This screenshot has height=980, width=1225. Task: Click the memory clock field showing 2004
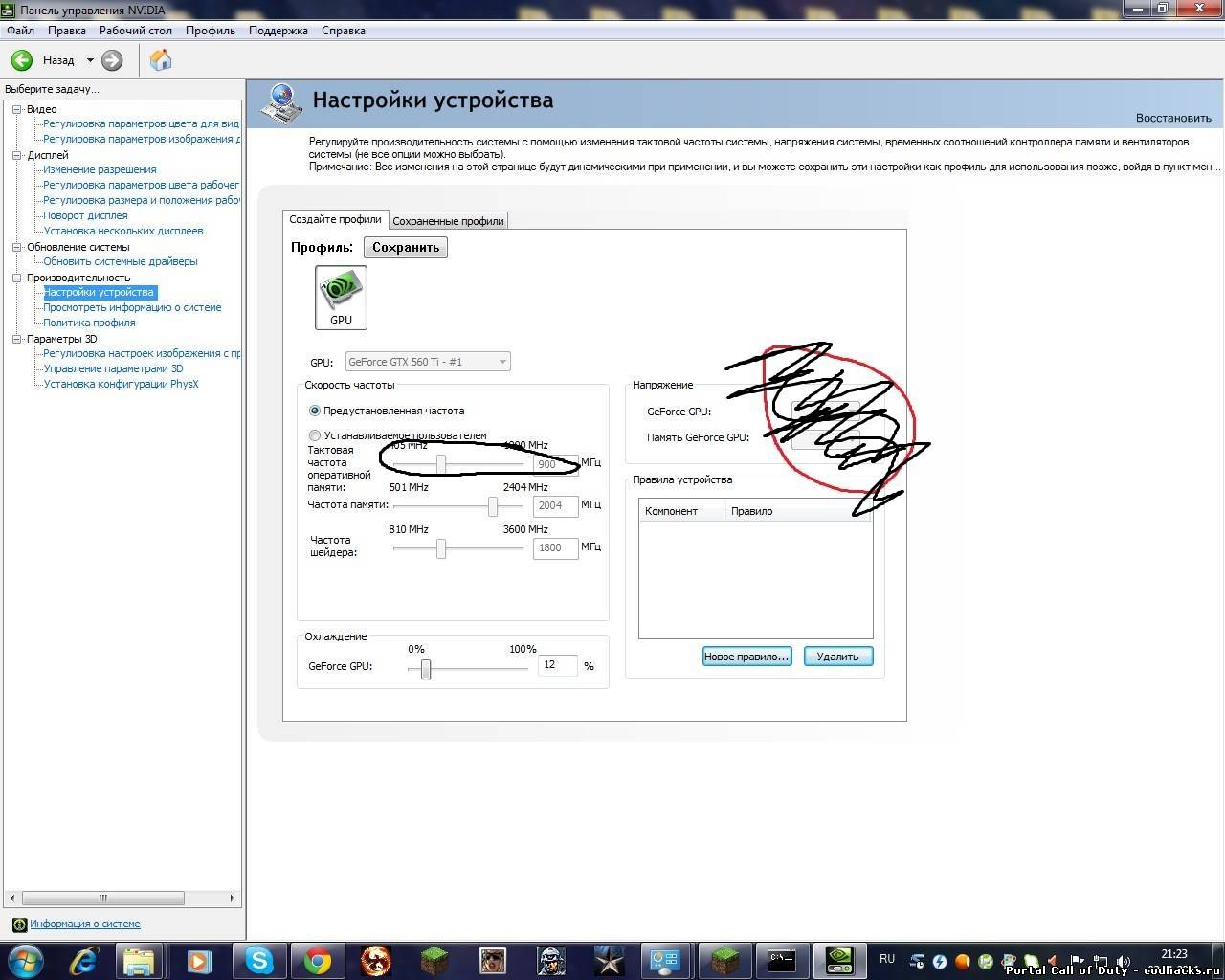click(555, 505)
